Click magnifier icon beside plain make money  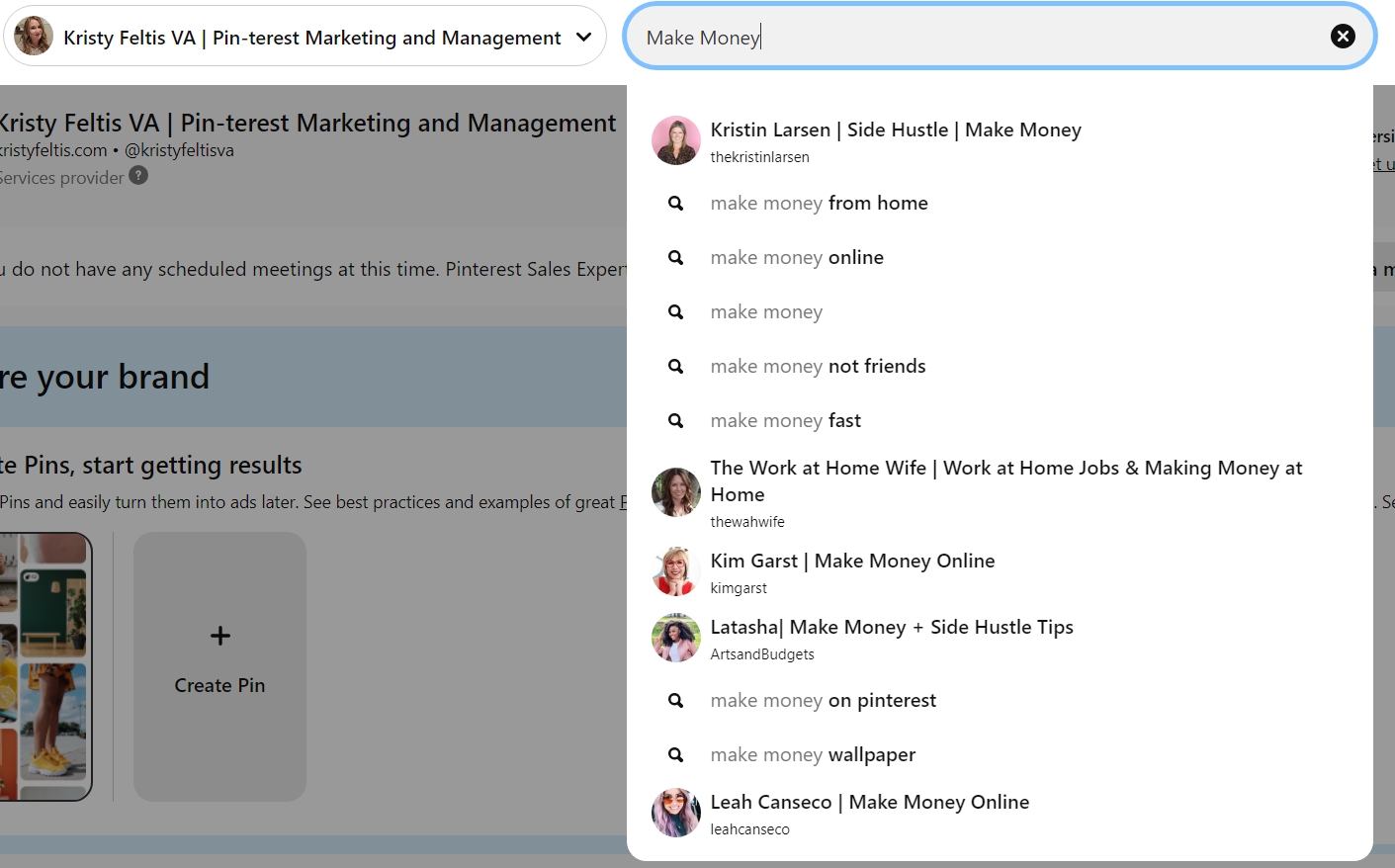676,311
